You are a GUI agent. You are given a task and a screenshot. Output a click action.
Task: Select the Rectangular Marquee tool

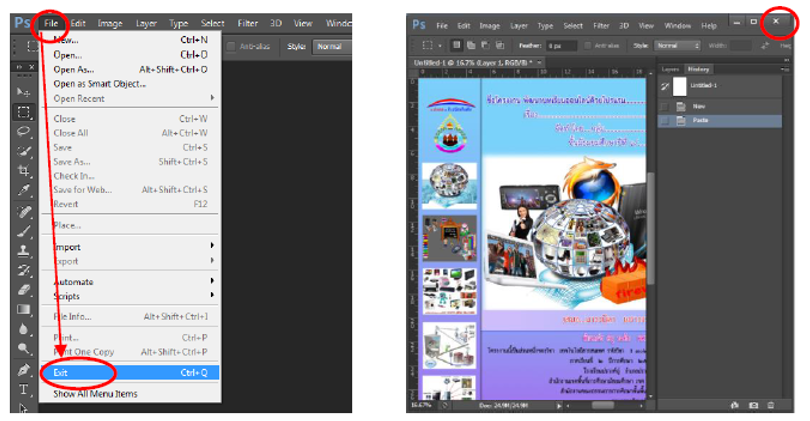(x=22, y=111)
